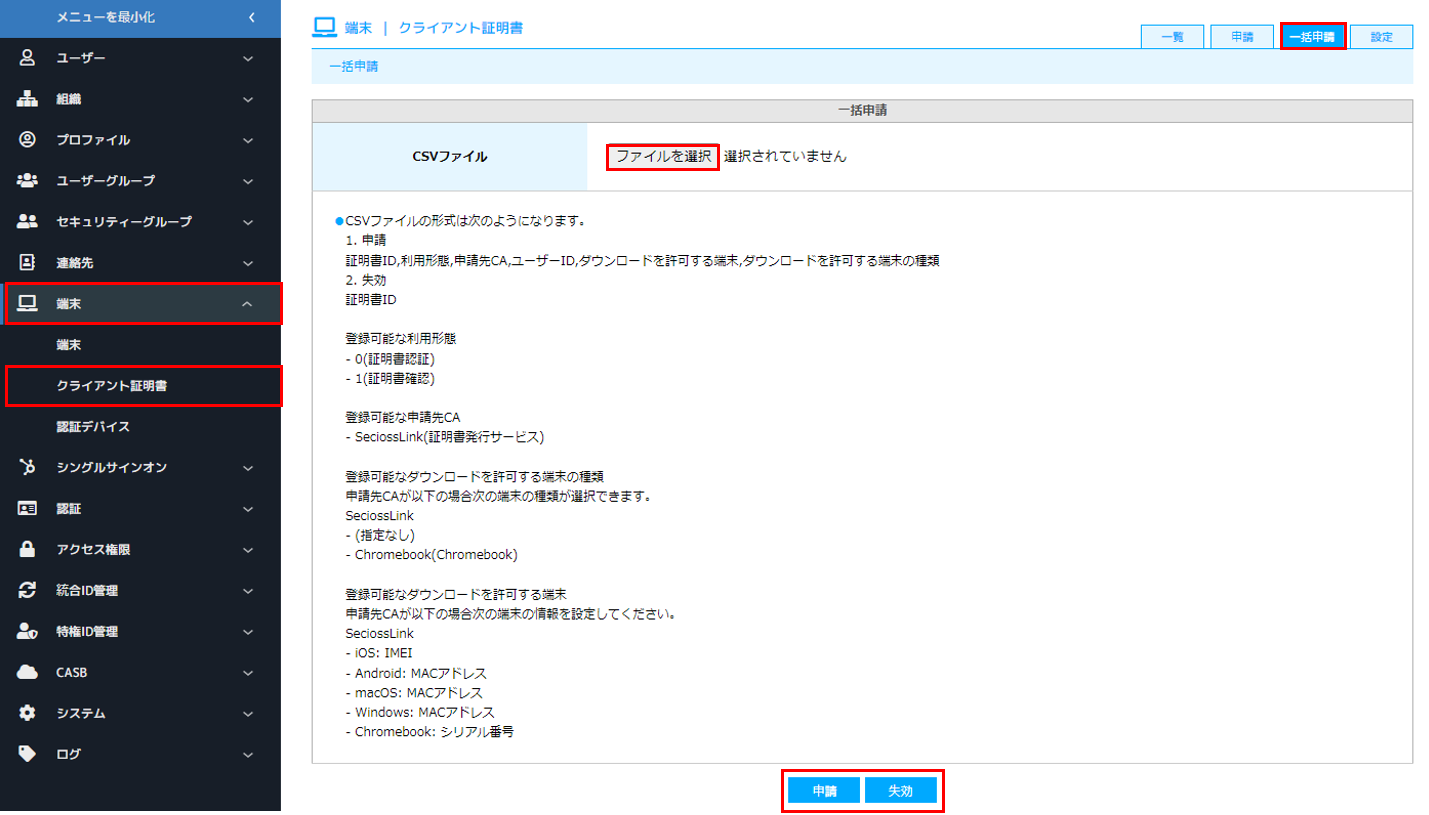Expand the 連絡先 menu chevron

click(248, 264)
